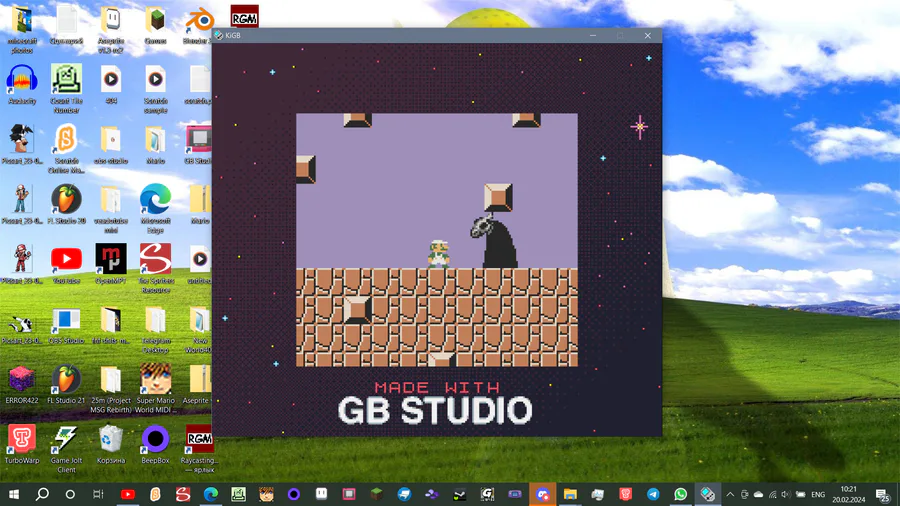Click the floating block above the creature
The width and height of the screenshot is (900, 506).
(x=498, y=198)
